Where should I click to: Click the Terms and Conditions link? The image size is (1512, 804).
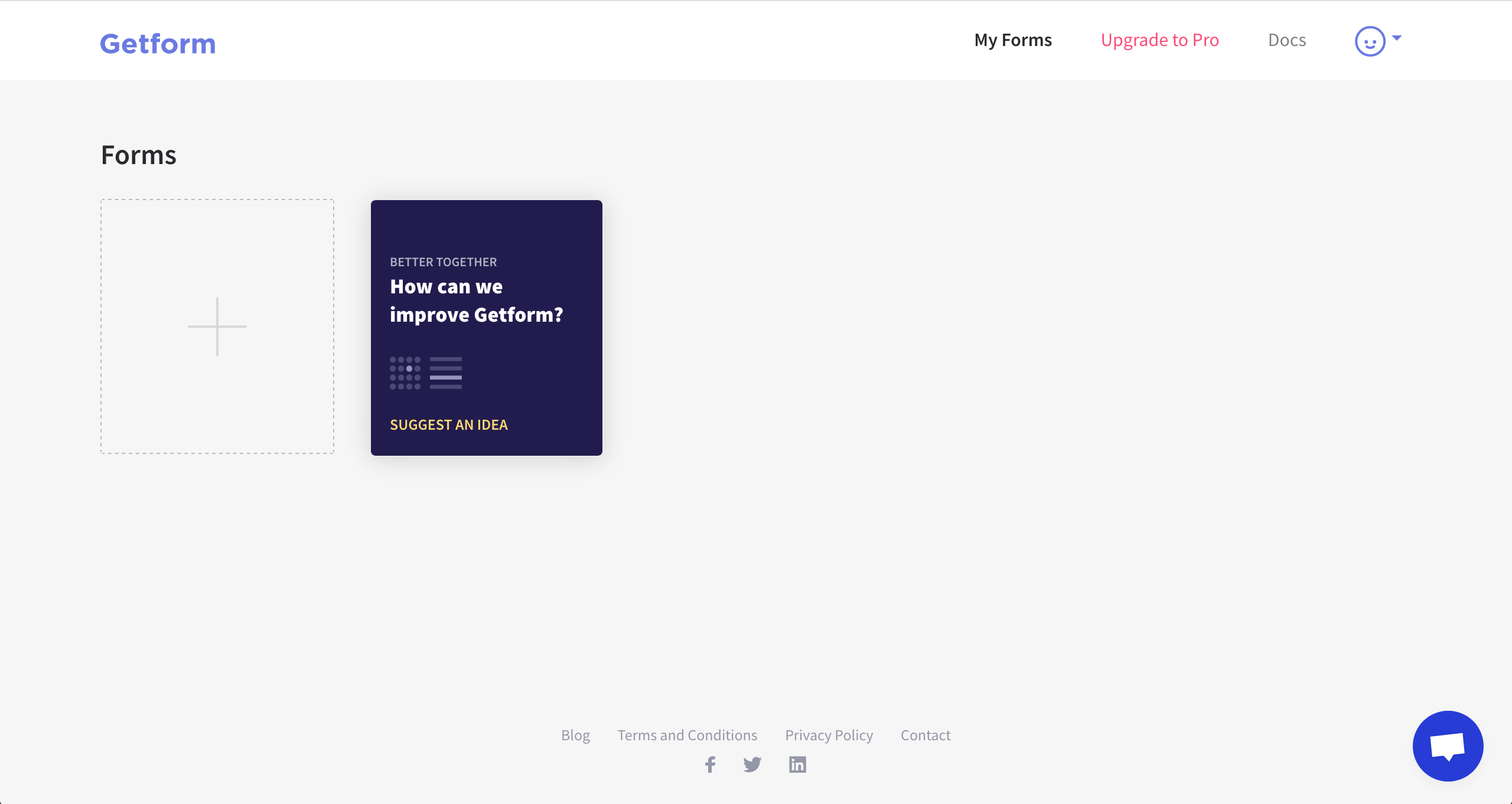click(x=687, y=735)
